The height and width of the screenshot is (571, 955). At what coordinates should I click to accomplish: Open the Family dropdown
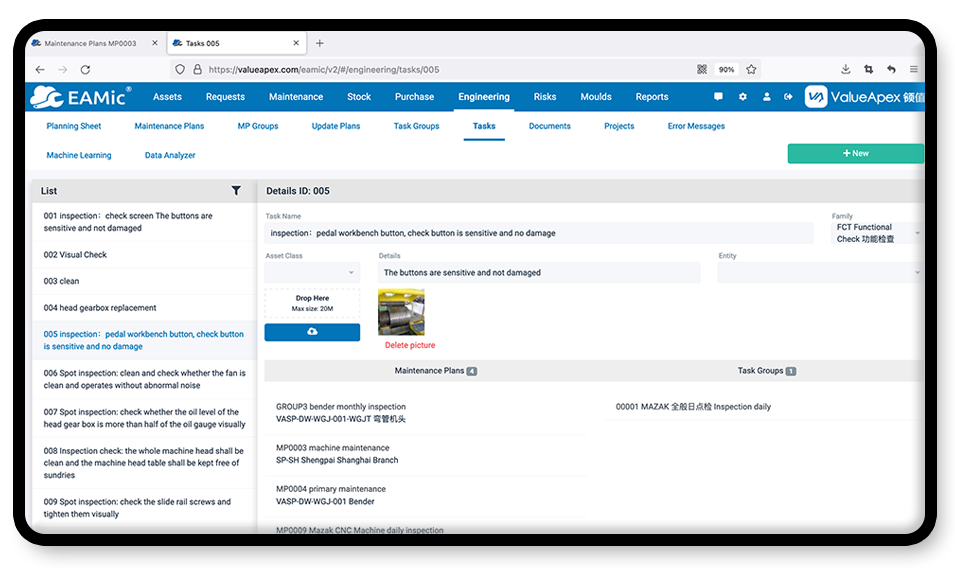[x=876, y=233]
